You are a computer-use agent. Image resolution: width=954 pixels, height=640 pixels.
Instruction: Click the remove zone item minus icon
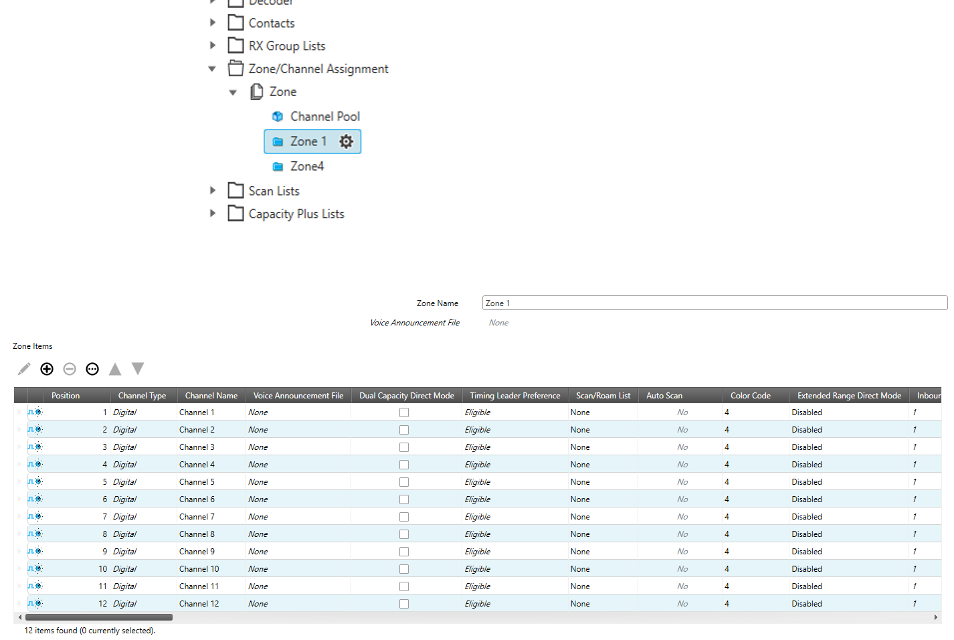tap(69, 369)
